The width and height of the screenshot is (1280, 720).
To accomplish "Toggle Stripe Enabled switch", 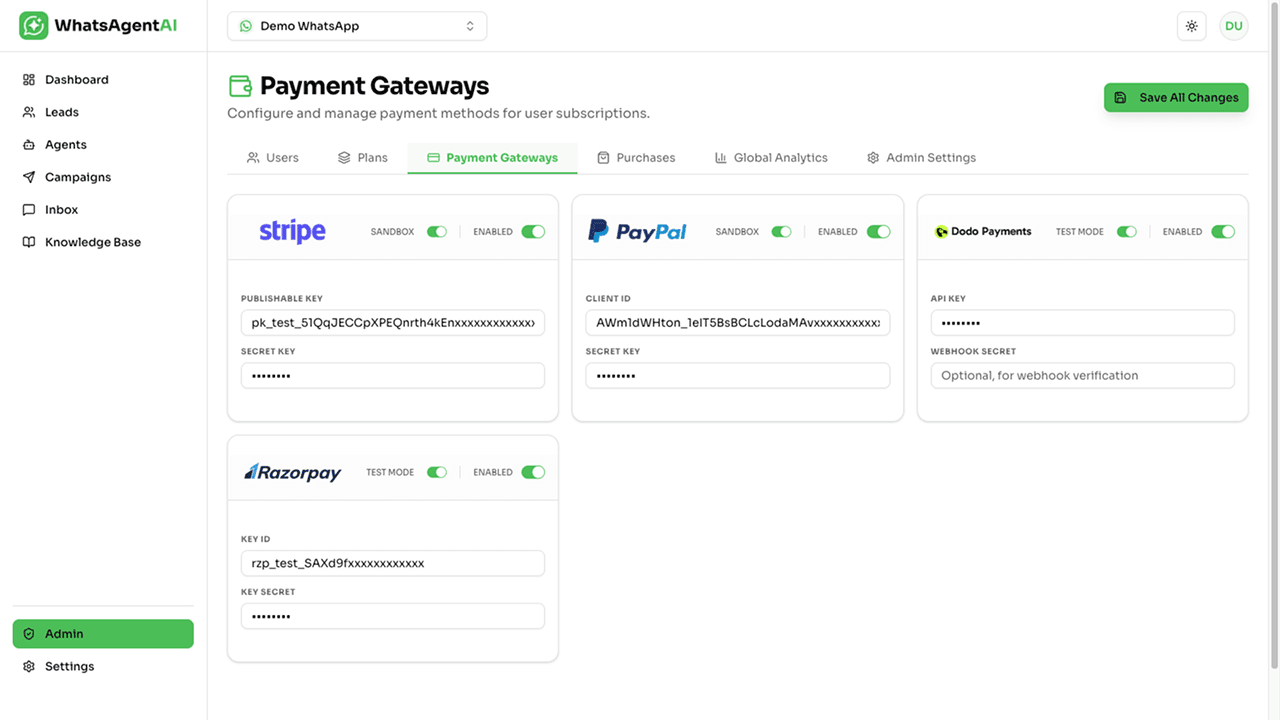I will point(533,232).
